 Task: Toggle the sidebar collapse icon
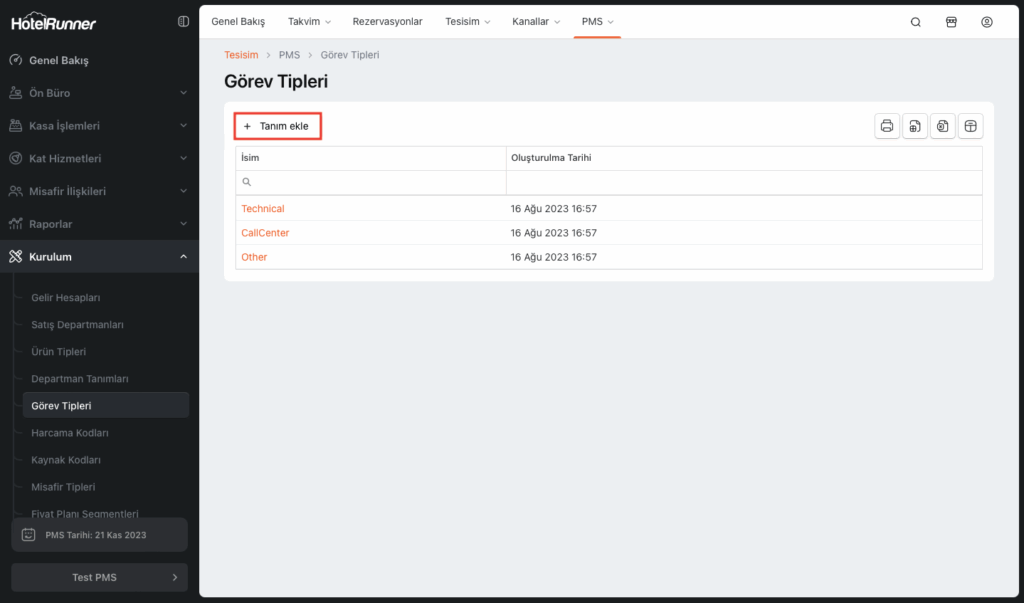[183, 21]
